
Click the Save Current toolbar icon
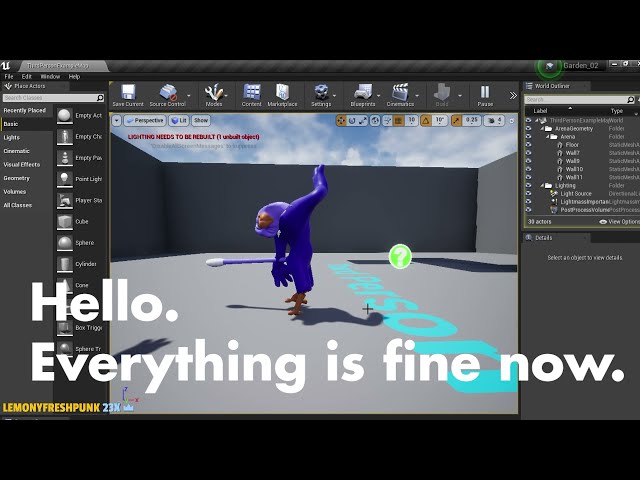(128, 92)
